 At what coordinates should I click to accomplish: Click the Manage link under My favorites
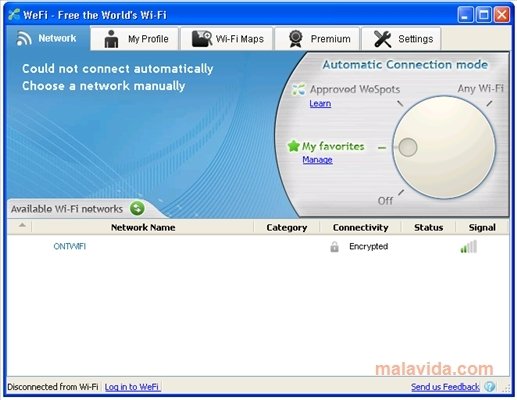point(317,160)
